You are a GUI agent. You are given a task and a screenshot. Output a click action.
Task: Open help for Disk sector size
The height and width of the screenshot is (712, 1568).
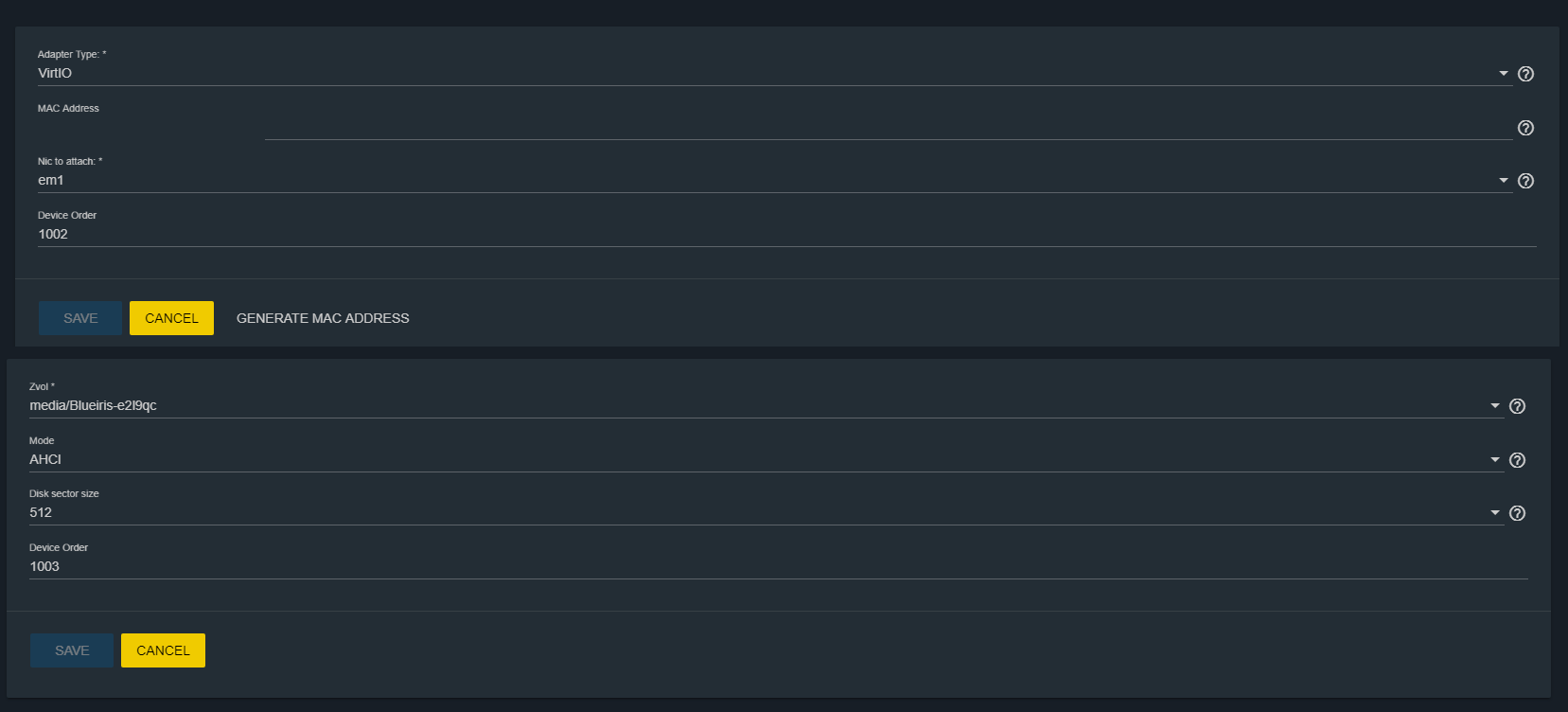point(1517,513)
